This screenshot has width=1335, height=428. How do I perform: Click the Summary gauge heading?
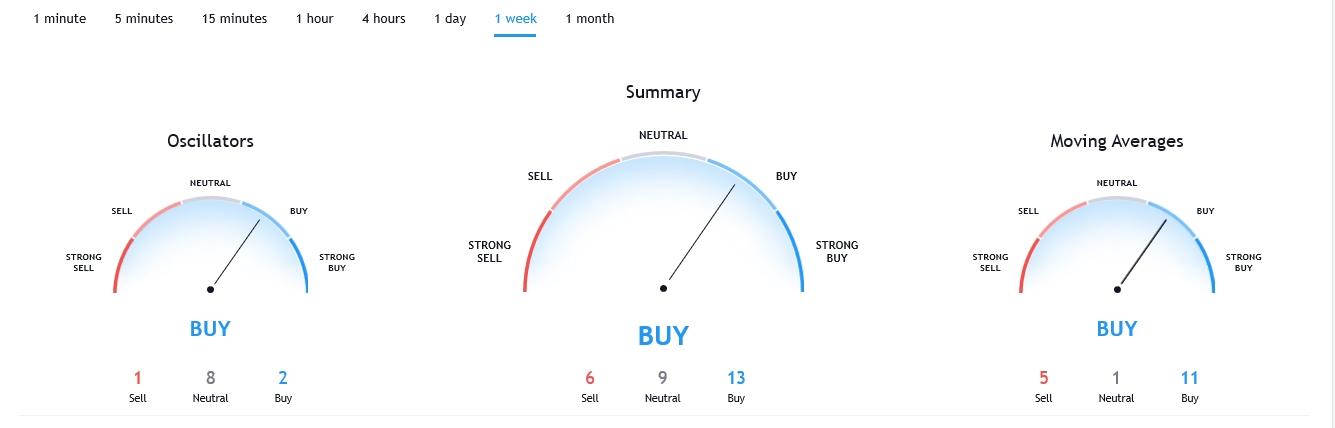663,92
